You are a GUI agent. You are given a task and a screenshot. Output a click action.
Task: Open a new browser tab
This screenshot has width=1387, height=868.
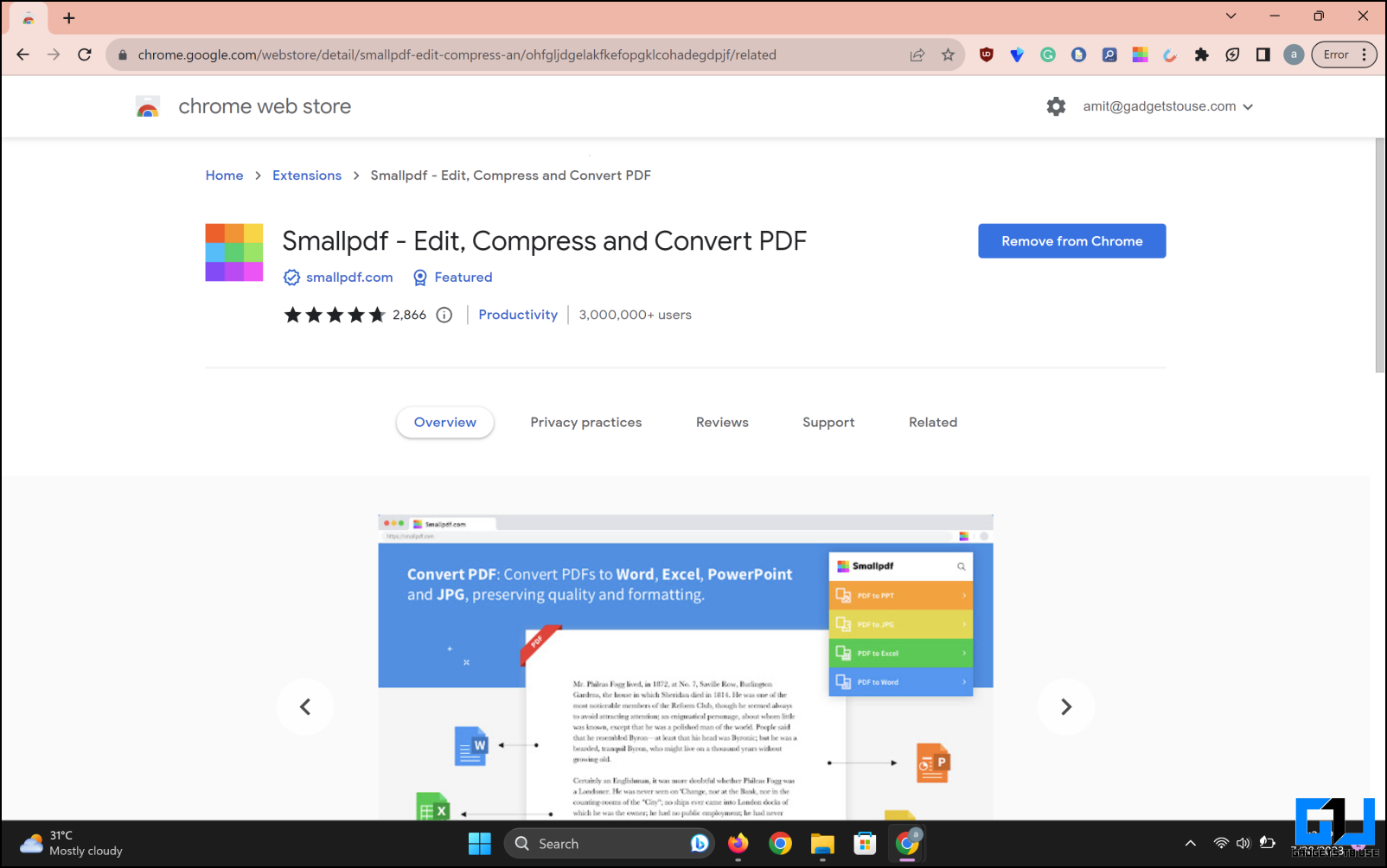[x=69, y=17]
